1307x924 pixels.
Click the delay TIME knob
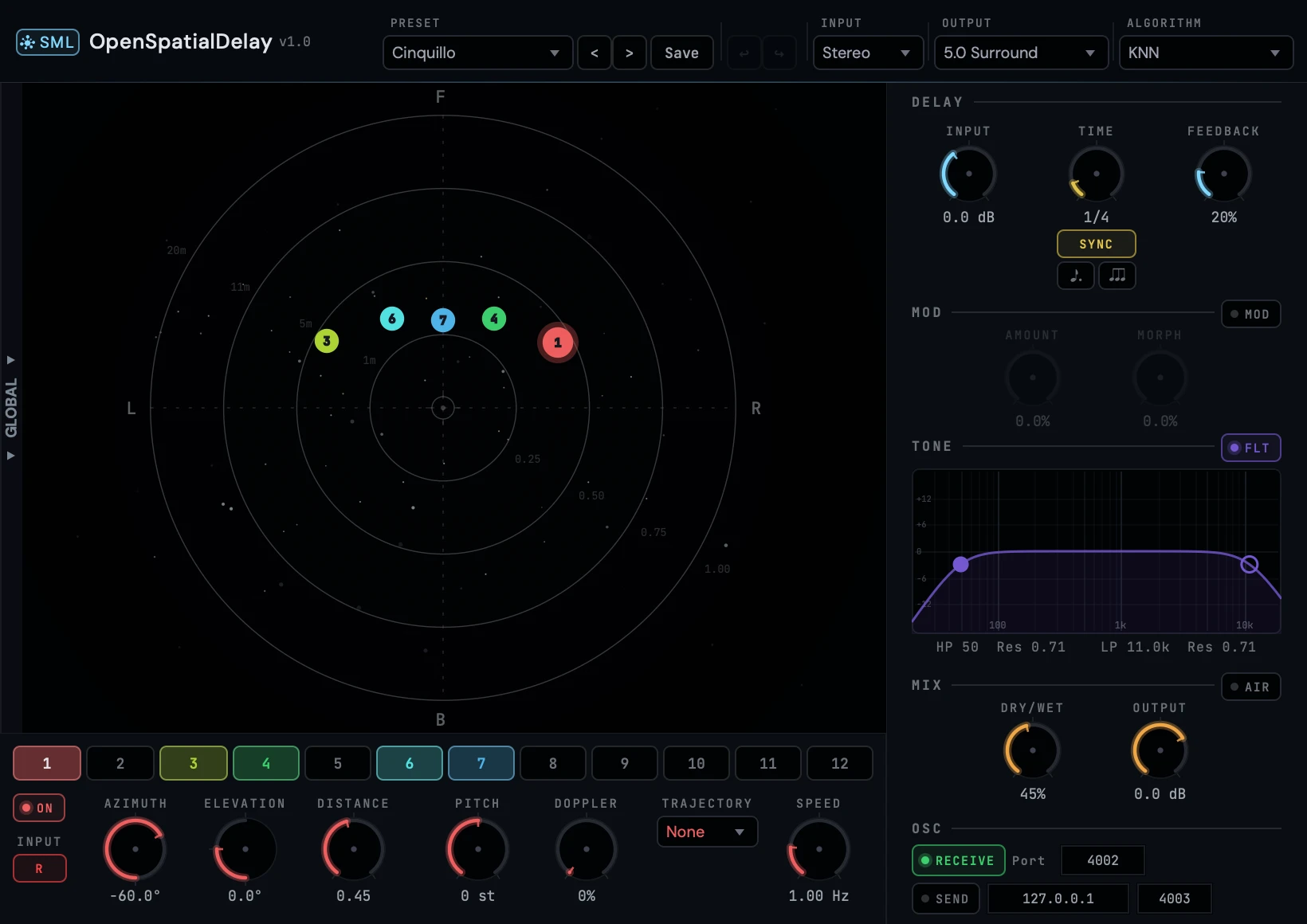pyautogui.click(x=1097, y=174)
